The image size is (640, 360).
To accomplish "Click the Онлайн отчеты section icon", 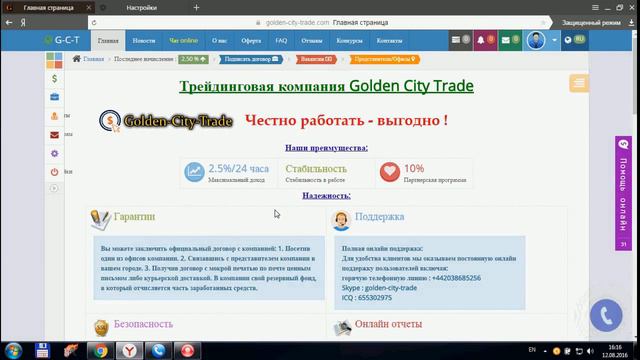I will click(342, 327).
